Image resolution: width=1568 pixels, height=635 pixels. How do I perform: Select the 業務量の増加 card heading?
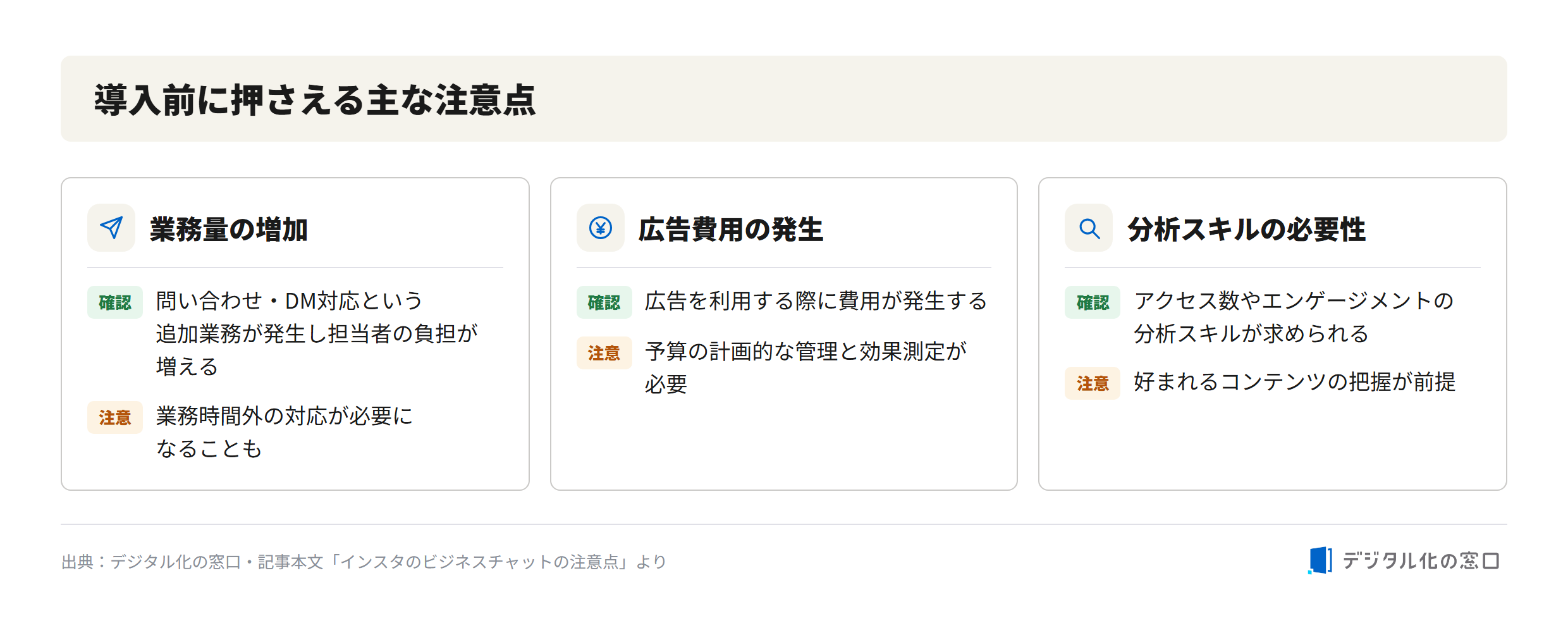click(x=228, y=229)
